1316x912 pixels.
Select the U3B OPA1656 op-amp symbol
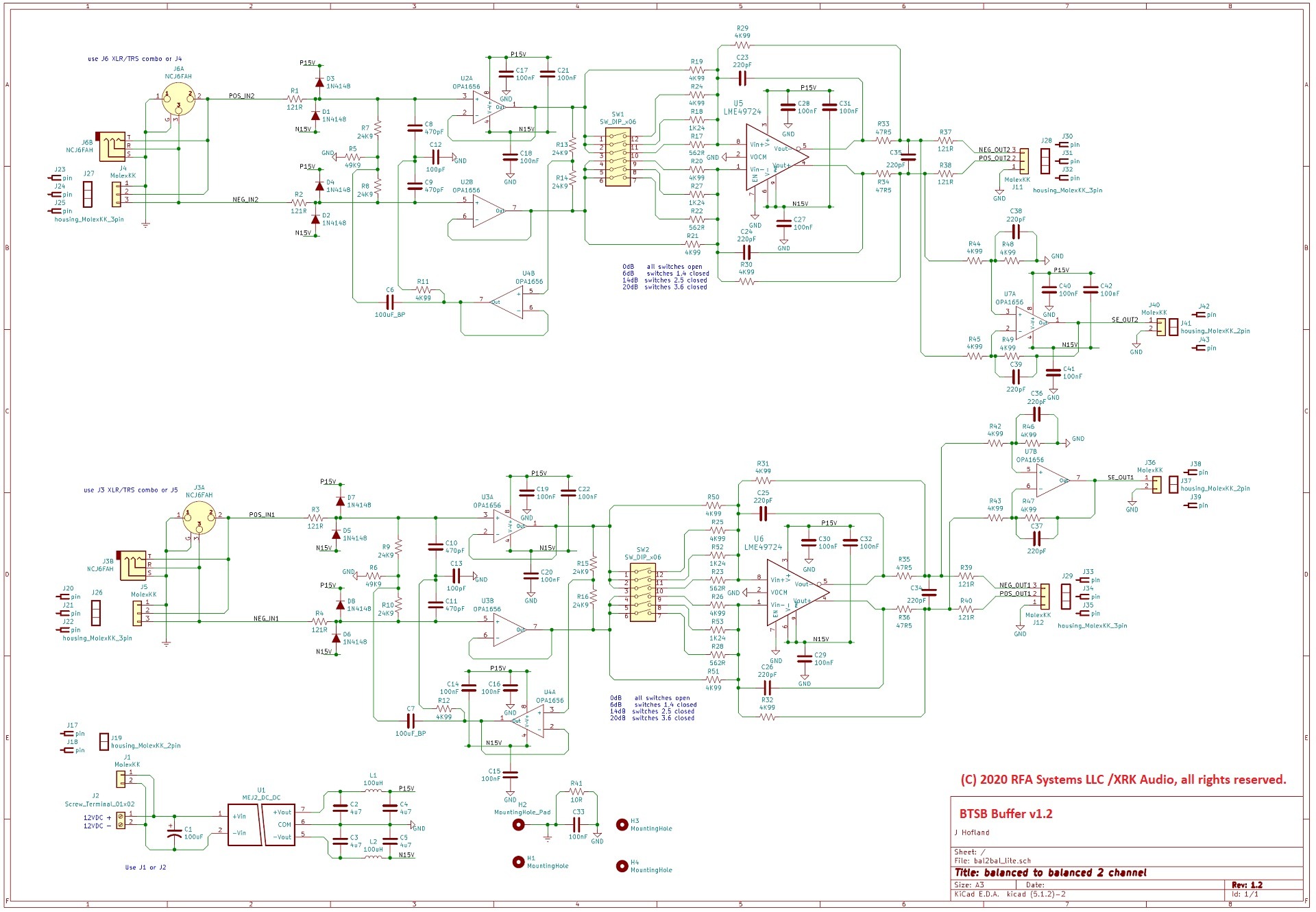(509, 629)
